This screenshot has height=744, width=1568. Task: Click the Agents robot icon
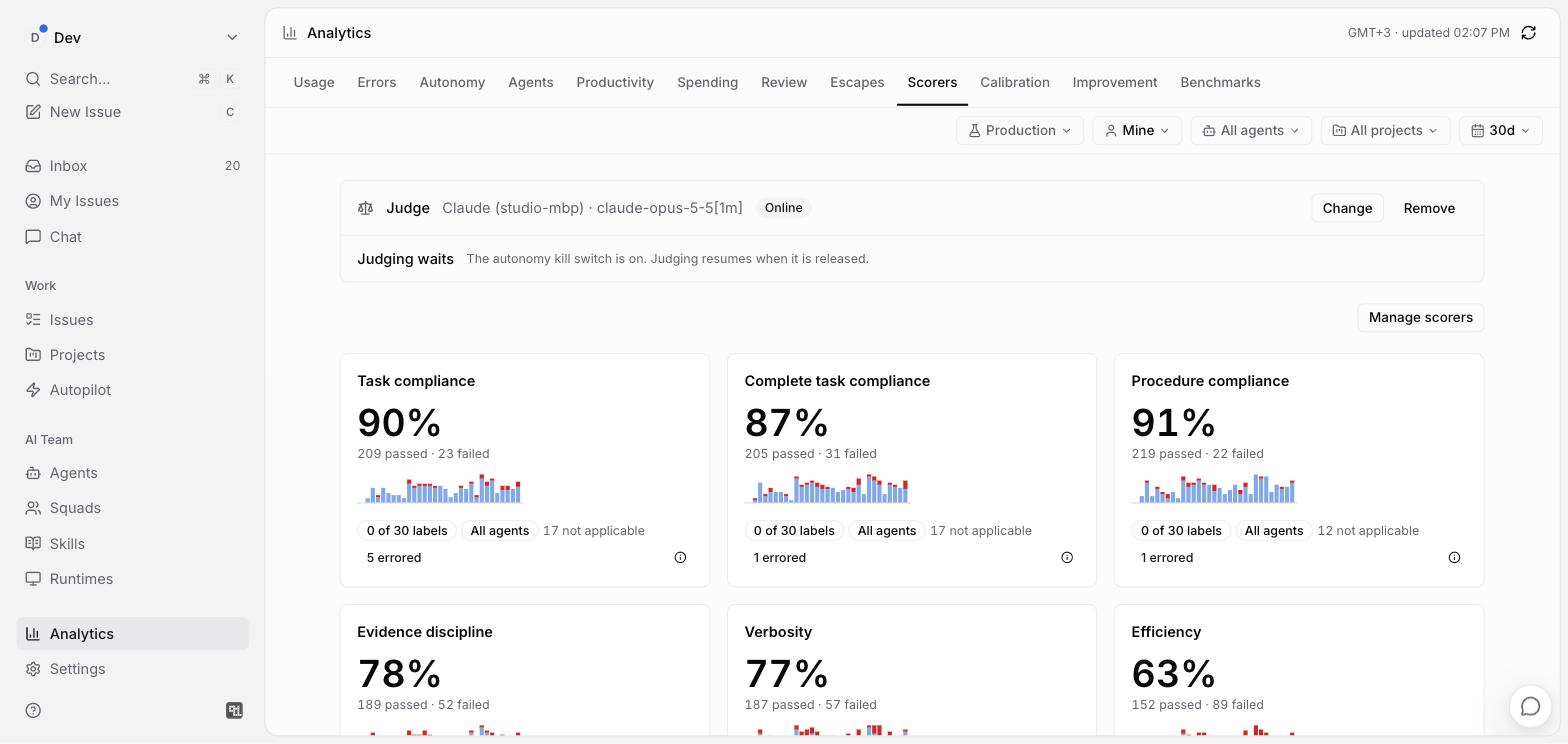tap(33, 473)
